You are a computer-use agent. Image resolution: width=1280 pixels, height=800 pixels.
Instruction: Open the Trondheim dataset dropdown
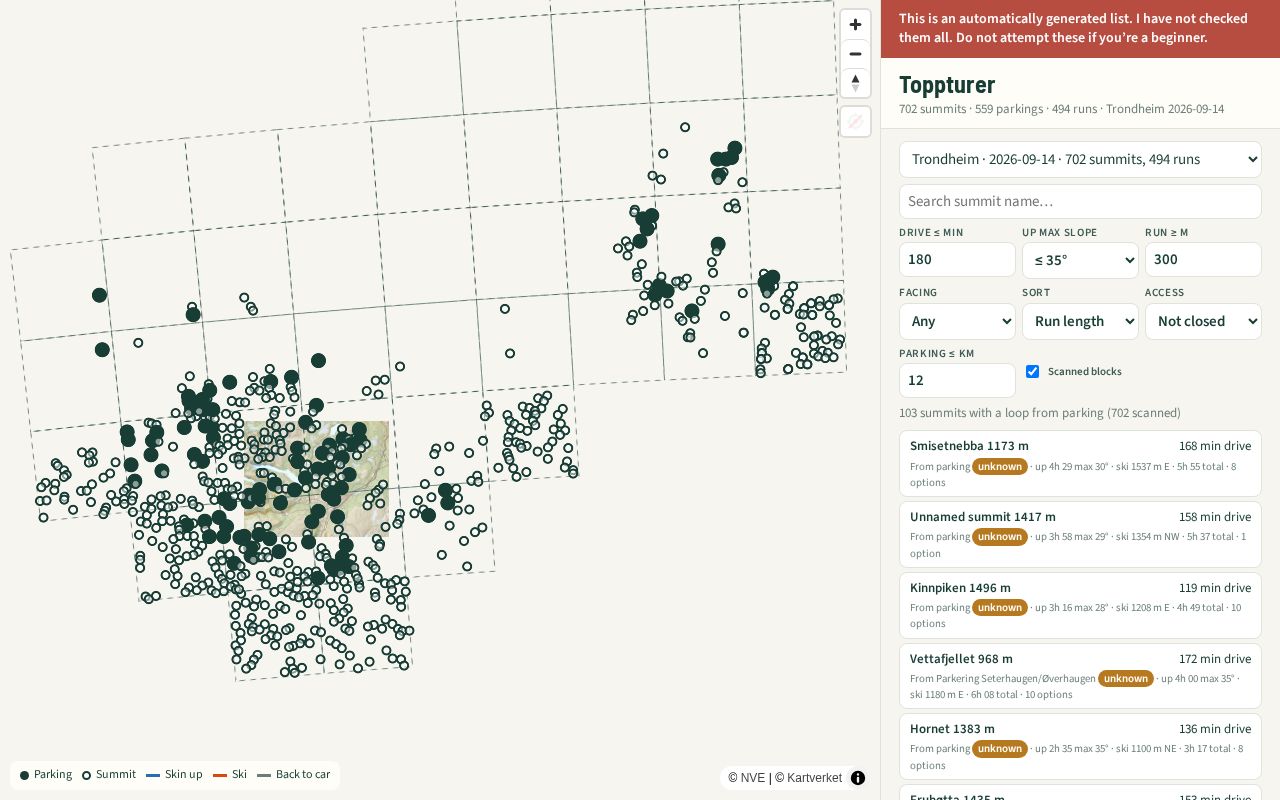[x=1080, y=160]
